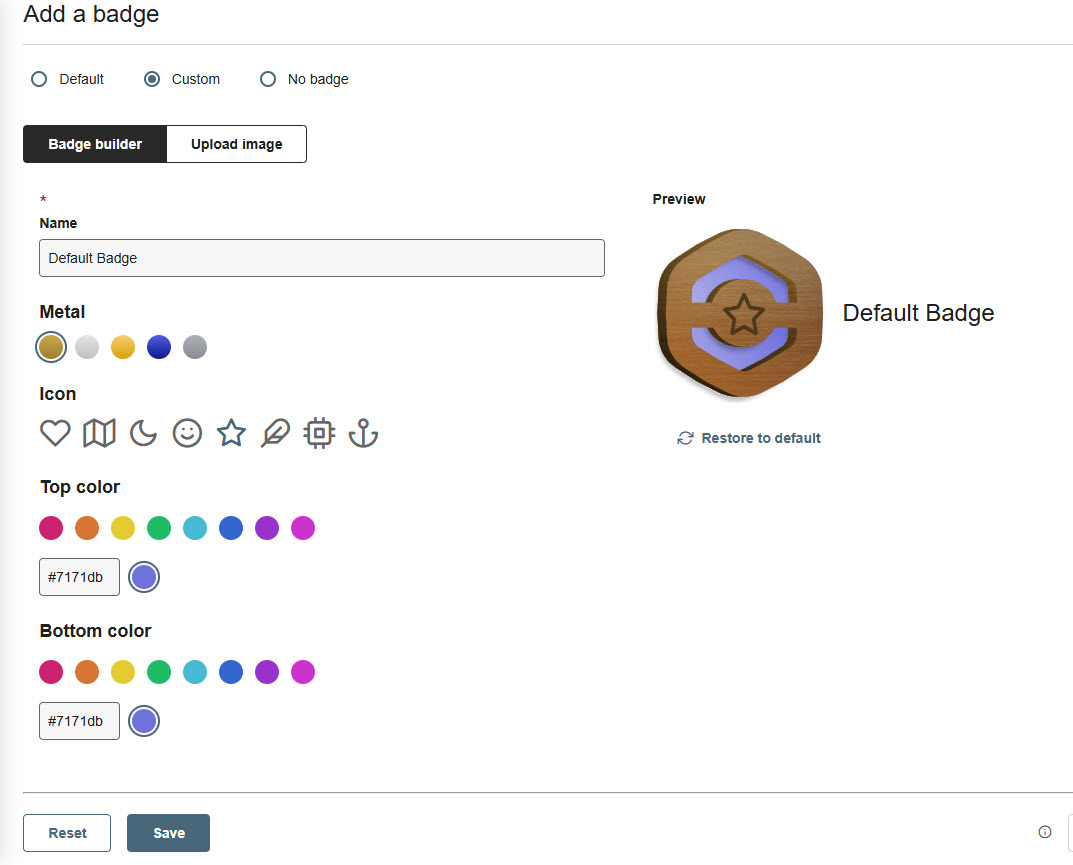
Task: Choose the Custom badge radio option
Action: tap(152, 79)
